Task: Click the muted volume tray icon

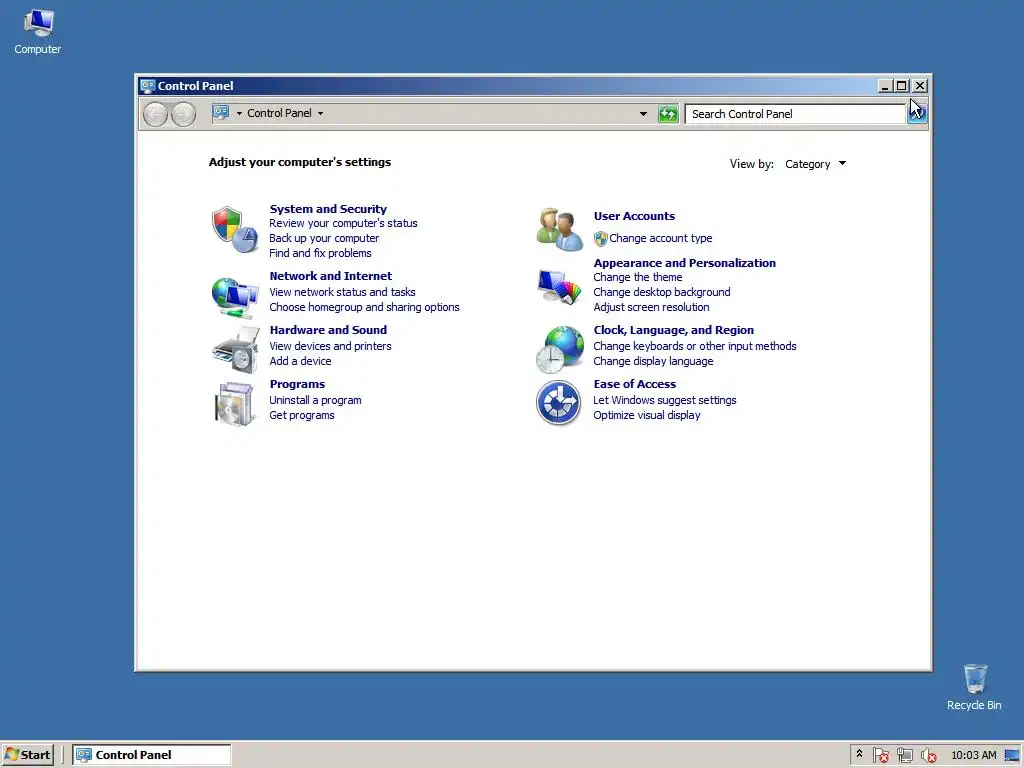Action: point(928,755)
